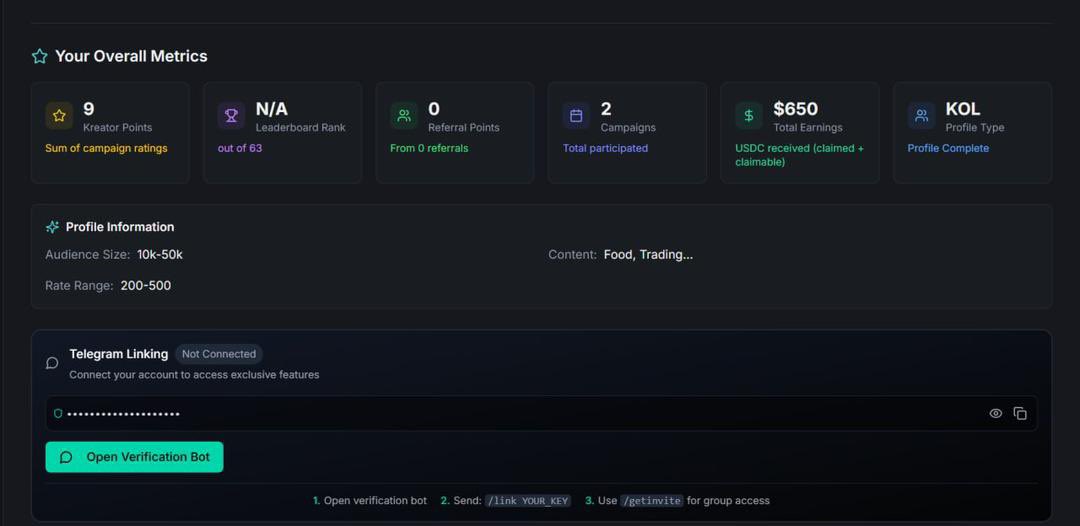Viewport: 1080px width, 526px height.
Task: Click the purple trophy Leaderboard Rank icon
Action: (231, 116)
